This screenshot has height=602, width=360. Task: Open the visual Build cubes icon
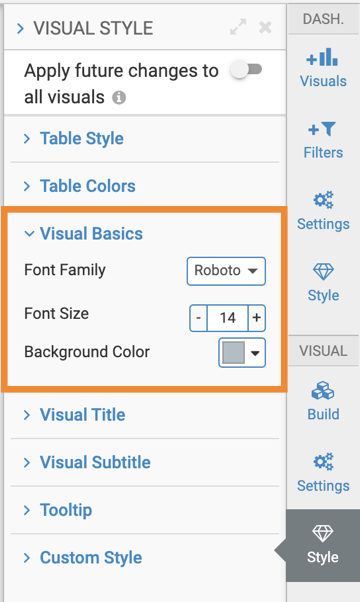[x=323, y=391]
